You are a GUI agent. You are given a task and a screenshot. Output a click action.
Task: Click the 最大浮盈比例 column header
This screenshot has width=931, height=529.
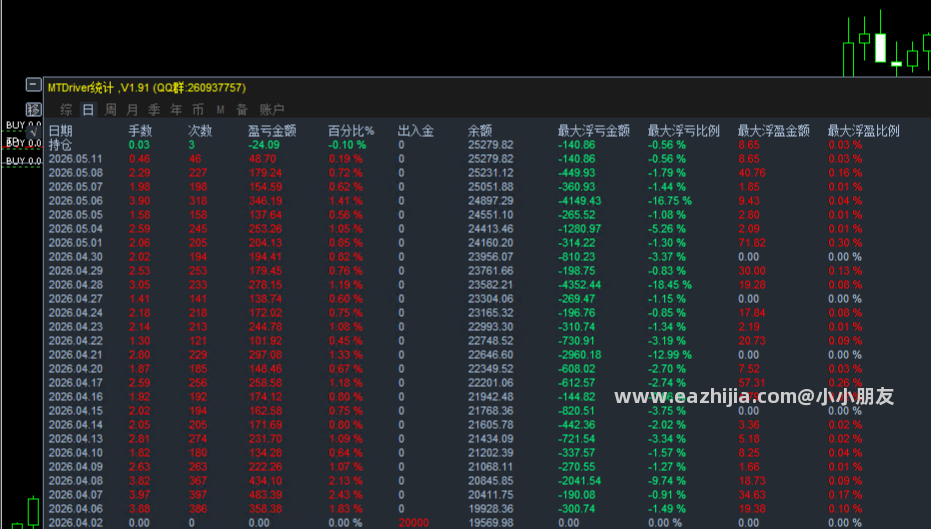click(x=864, y=131)
